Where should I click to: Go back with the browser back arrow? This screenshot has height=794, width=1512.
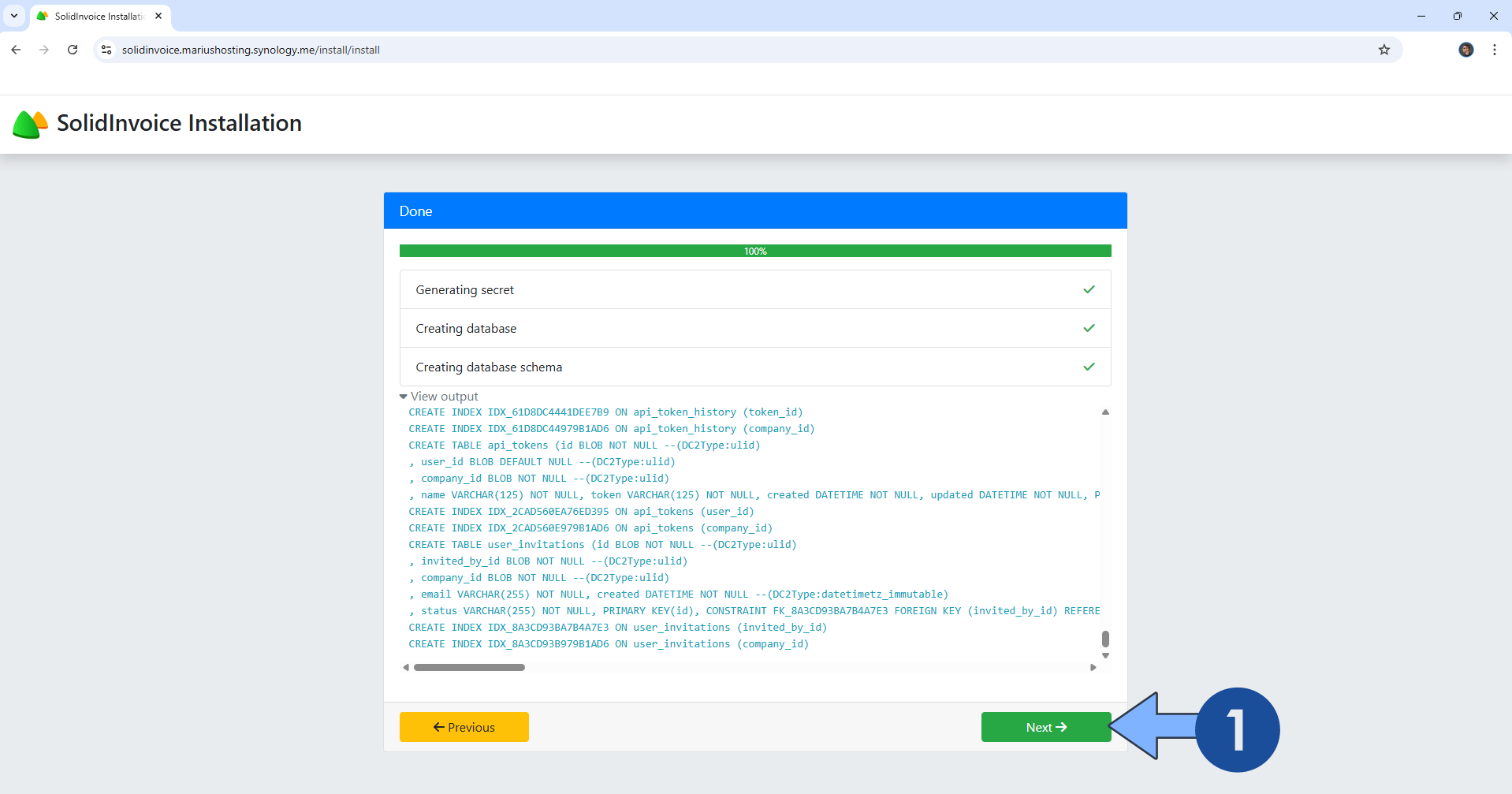pos(16,50)
